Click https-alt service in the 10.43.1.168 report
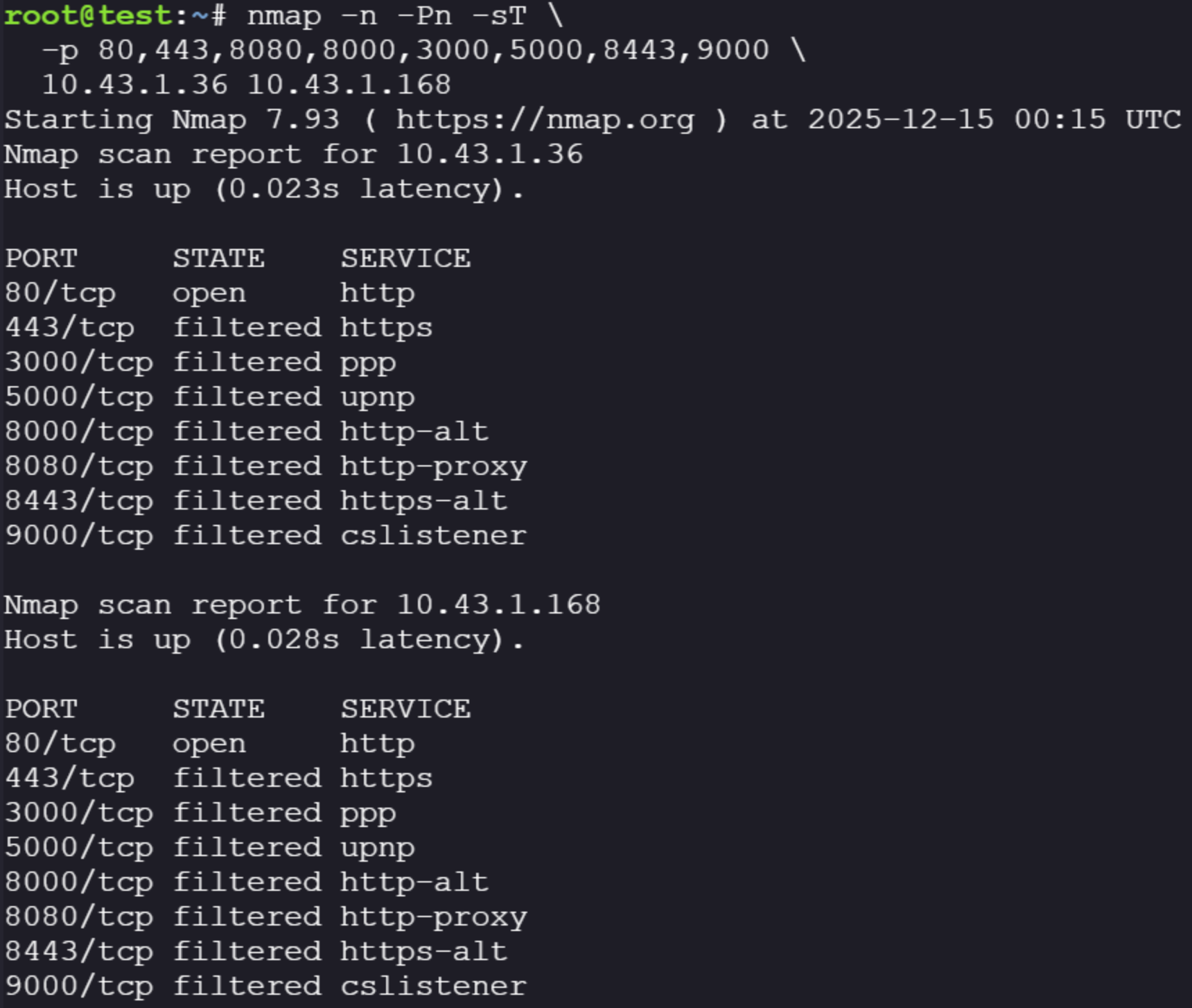This screenshot has width=1192, height=1008. tap(423, 952)
